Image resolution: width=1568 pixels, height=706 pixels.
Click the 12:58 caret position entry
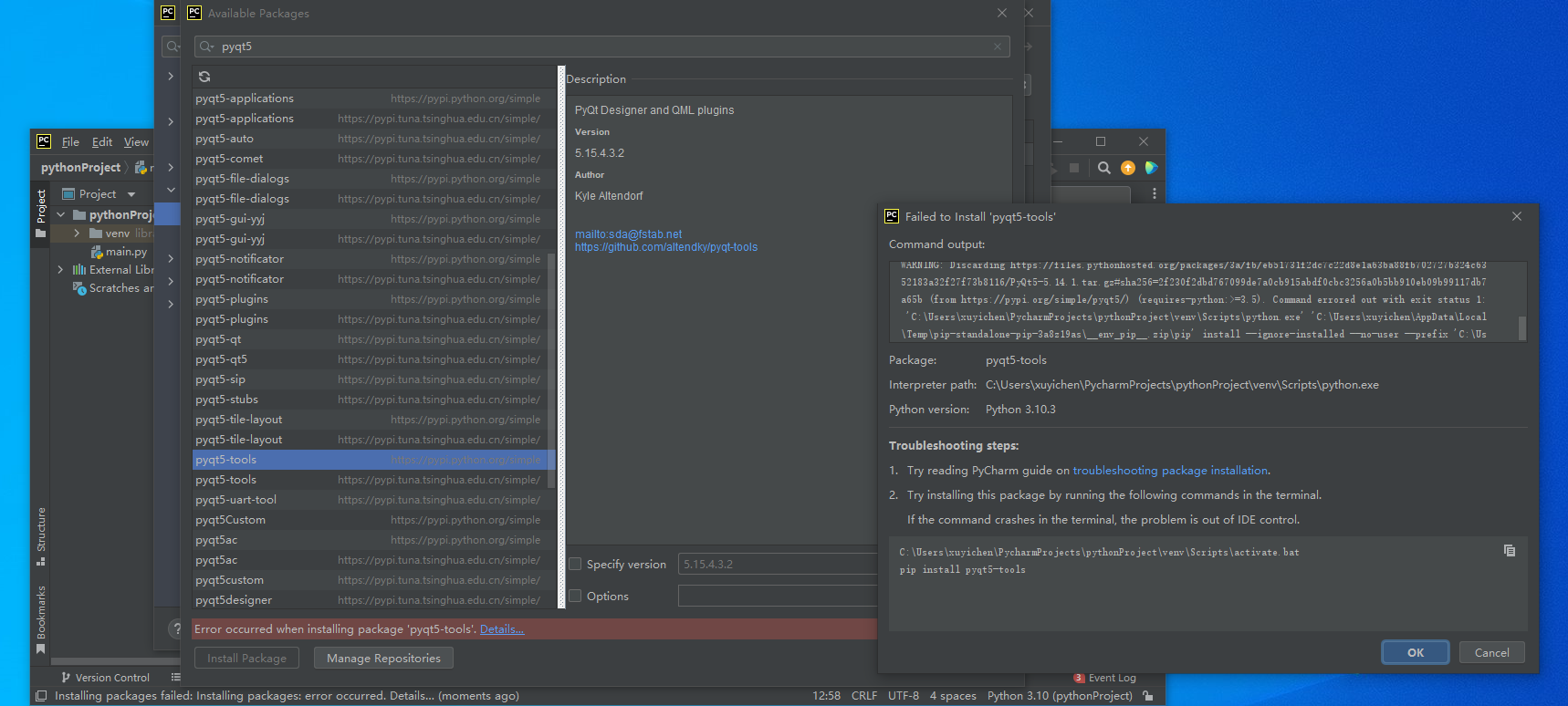point(826,696)
